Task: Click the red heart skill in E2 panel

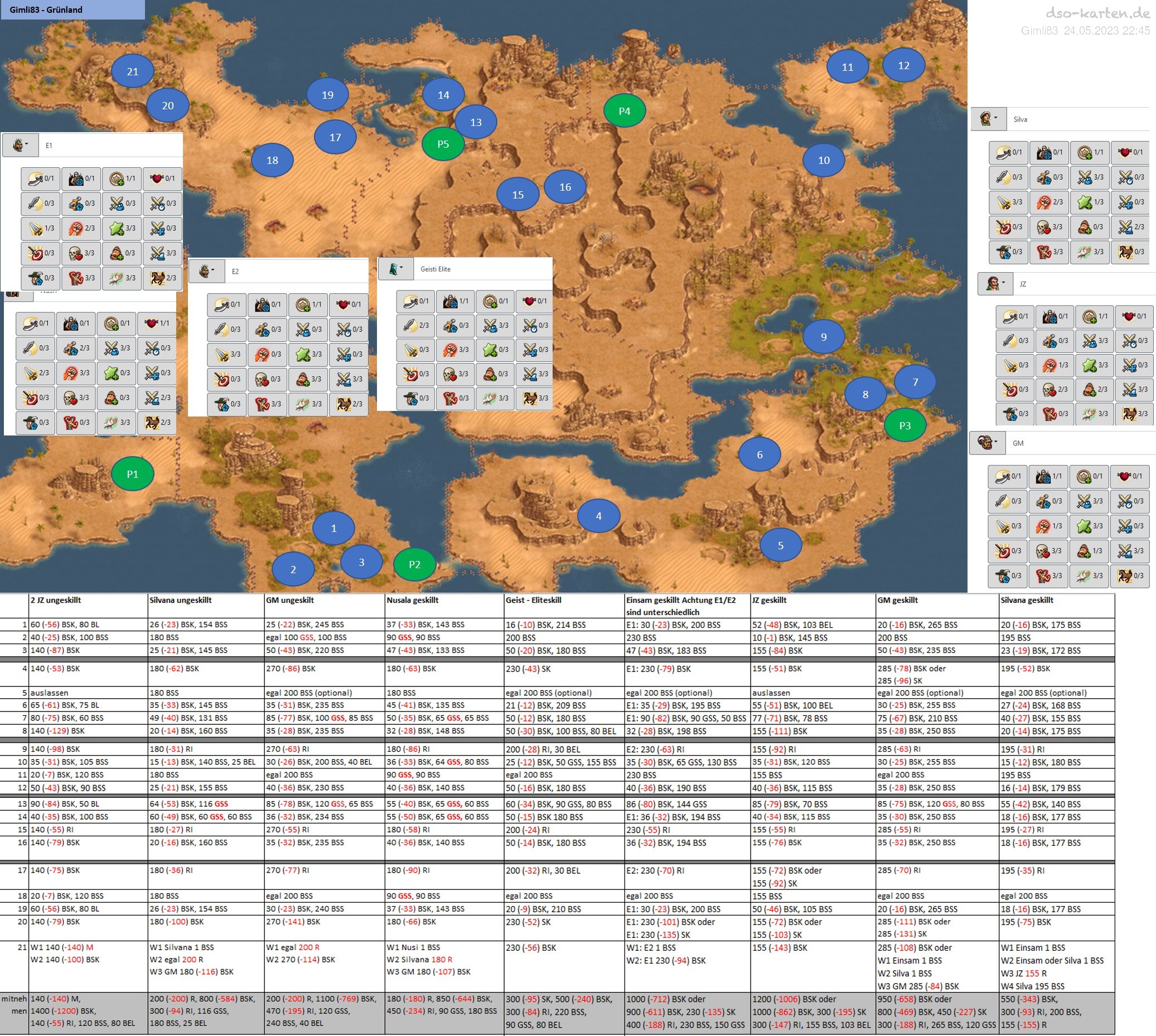Action: click(x=349, y=304)
